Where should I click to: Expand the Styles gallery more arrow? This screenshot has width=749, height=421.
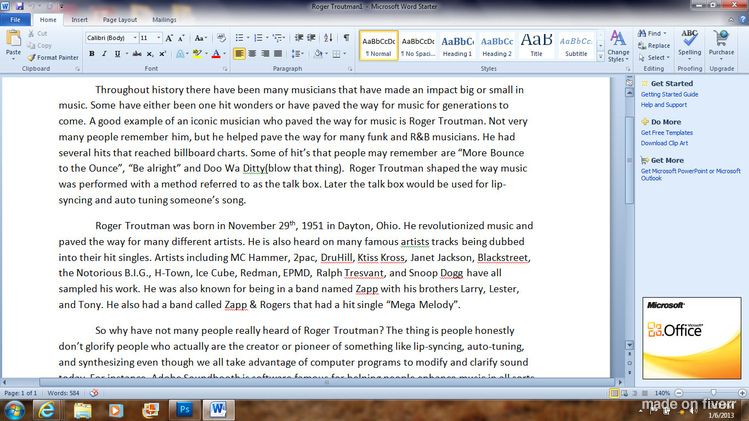pyautogui.click(x=600, y=57)
